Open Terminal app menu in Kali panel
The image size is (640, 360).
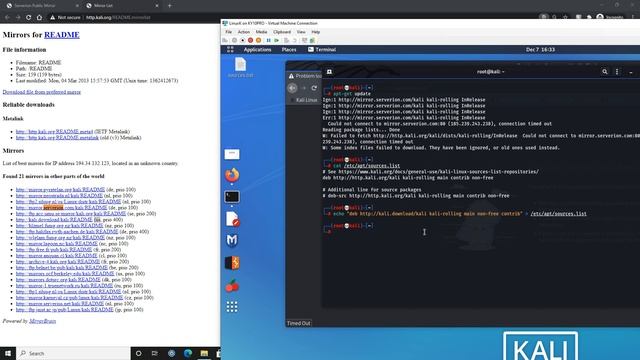[x=322, y=49]
